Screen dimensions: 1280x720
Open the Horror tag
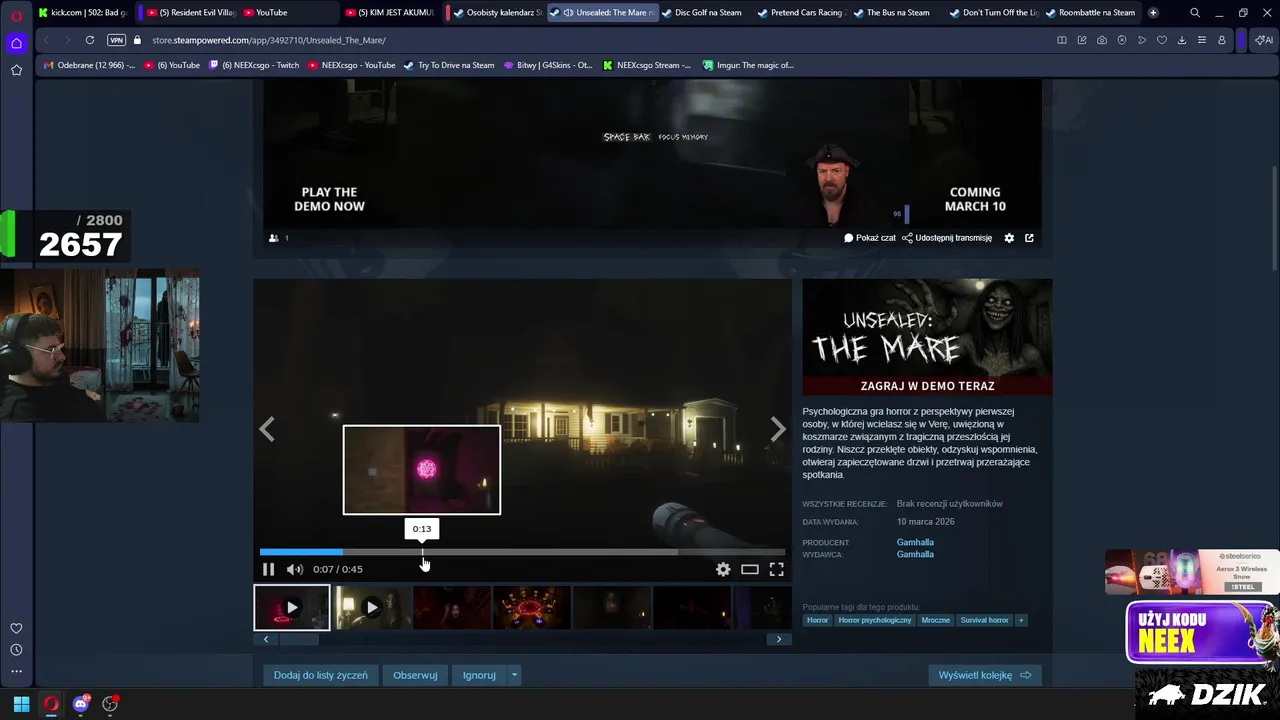818,620
